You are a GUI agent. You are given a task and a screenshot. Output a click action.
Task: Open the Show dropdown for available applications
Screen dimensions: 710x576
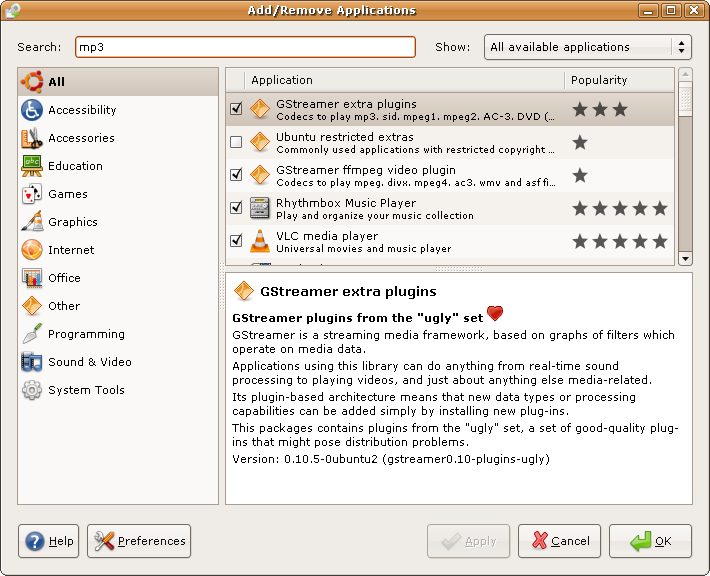pos(588,47)
